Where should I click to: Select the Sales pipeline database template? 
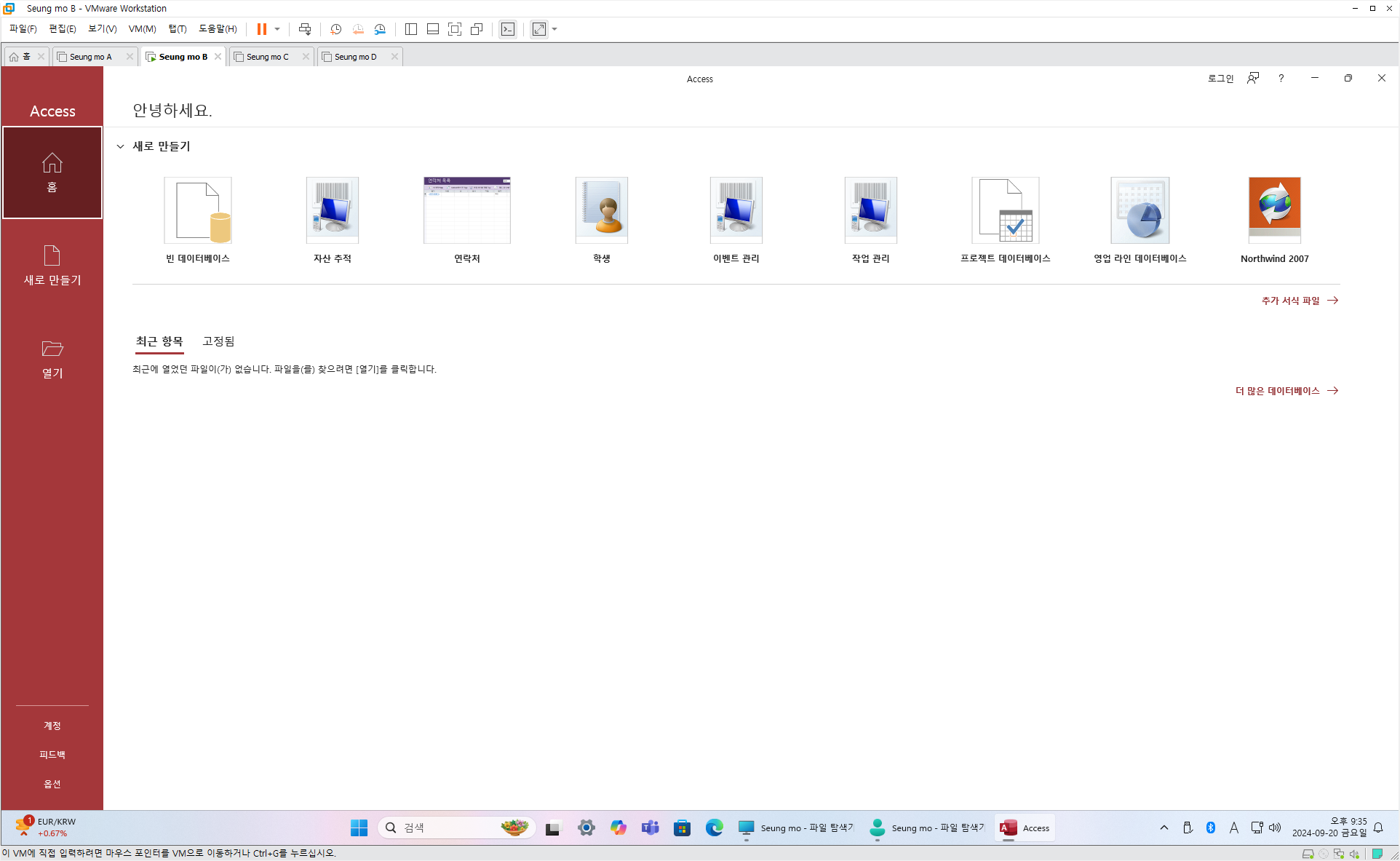click(1140, 211)
